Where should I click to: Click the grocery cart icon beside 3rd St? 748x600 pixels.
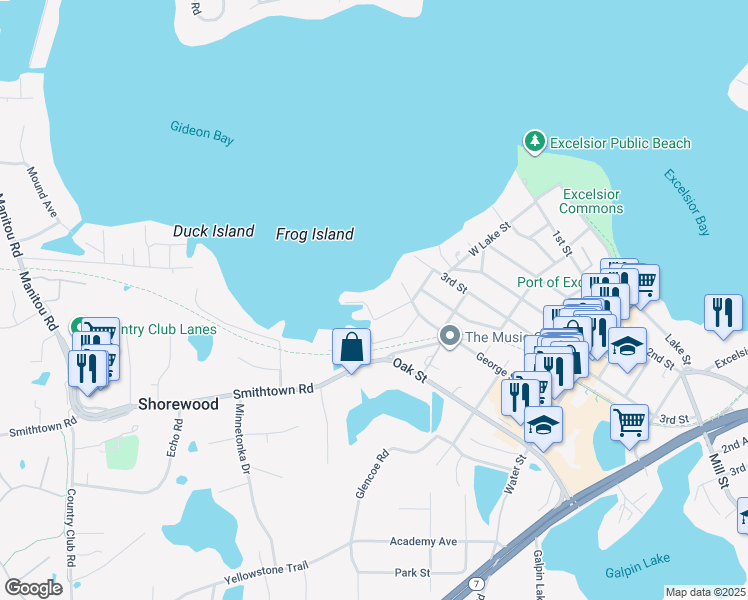pyautogui.click(x=629, y=421)
